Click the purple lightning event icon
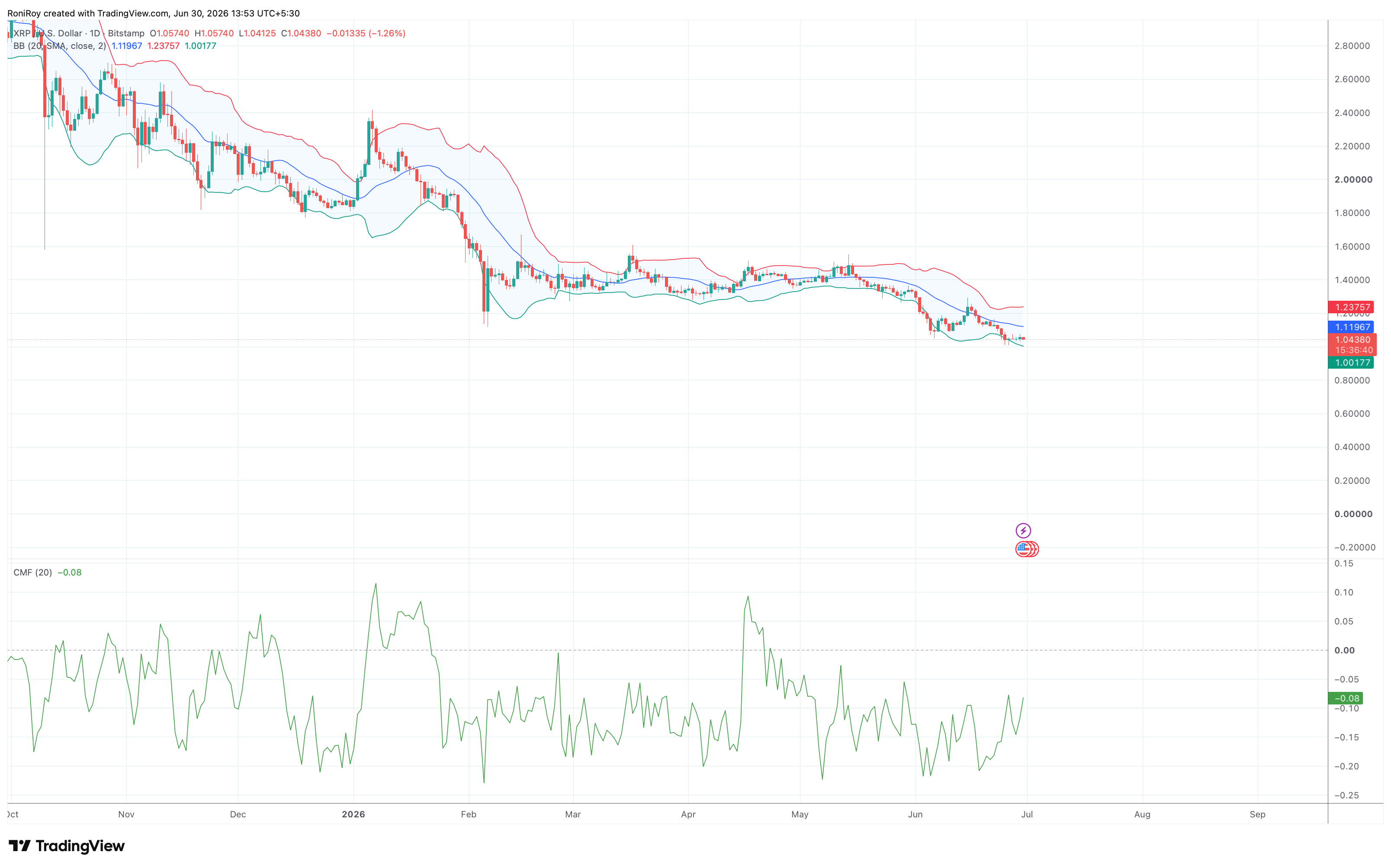The height and width of the screenshot is (868, 1391). 1023,530
